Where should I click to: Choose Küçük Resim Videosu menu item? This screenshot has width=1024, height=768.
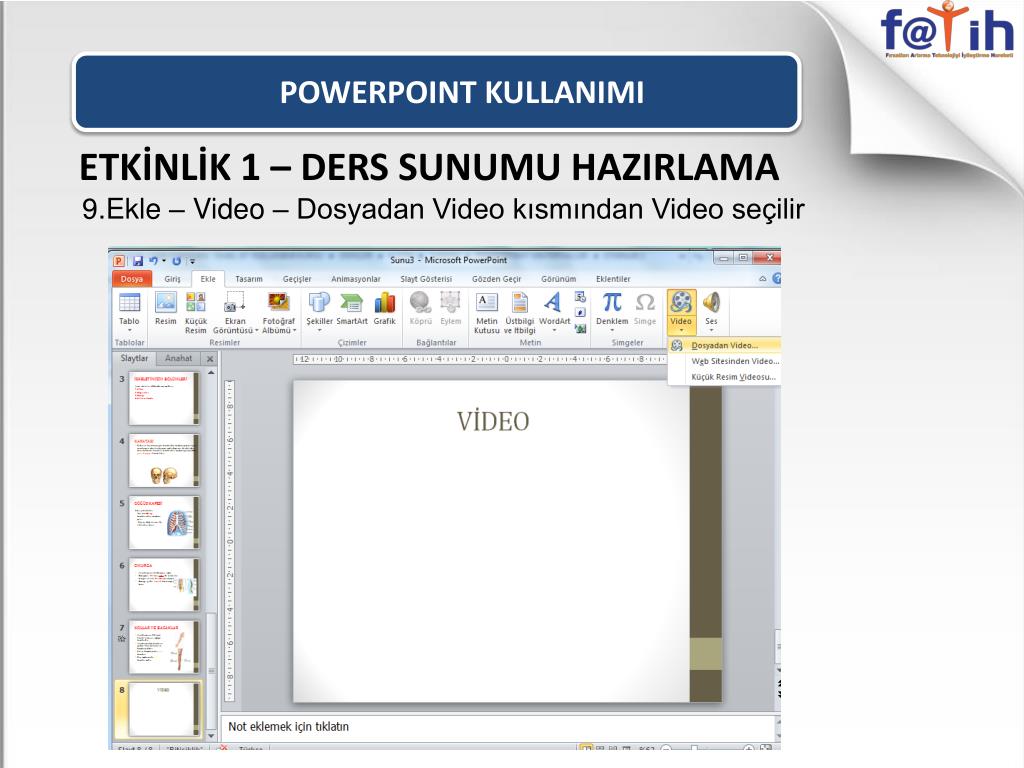(724, 377)
